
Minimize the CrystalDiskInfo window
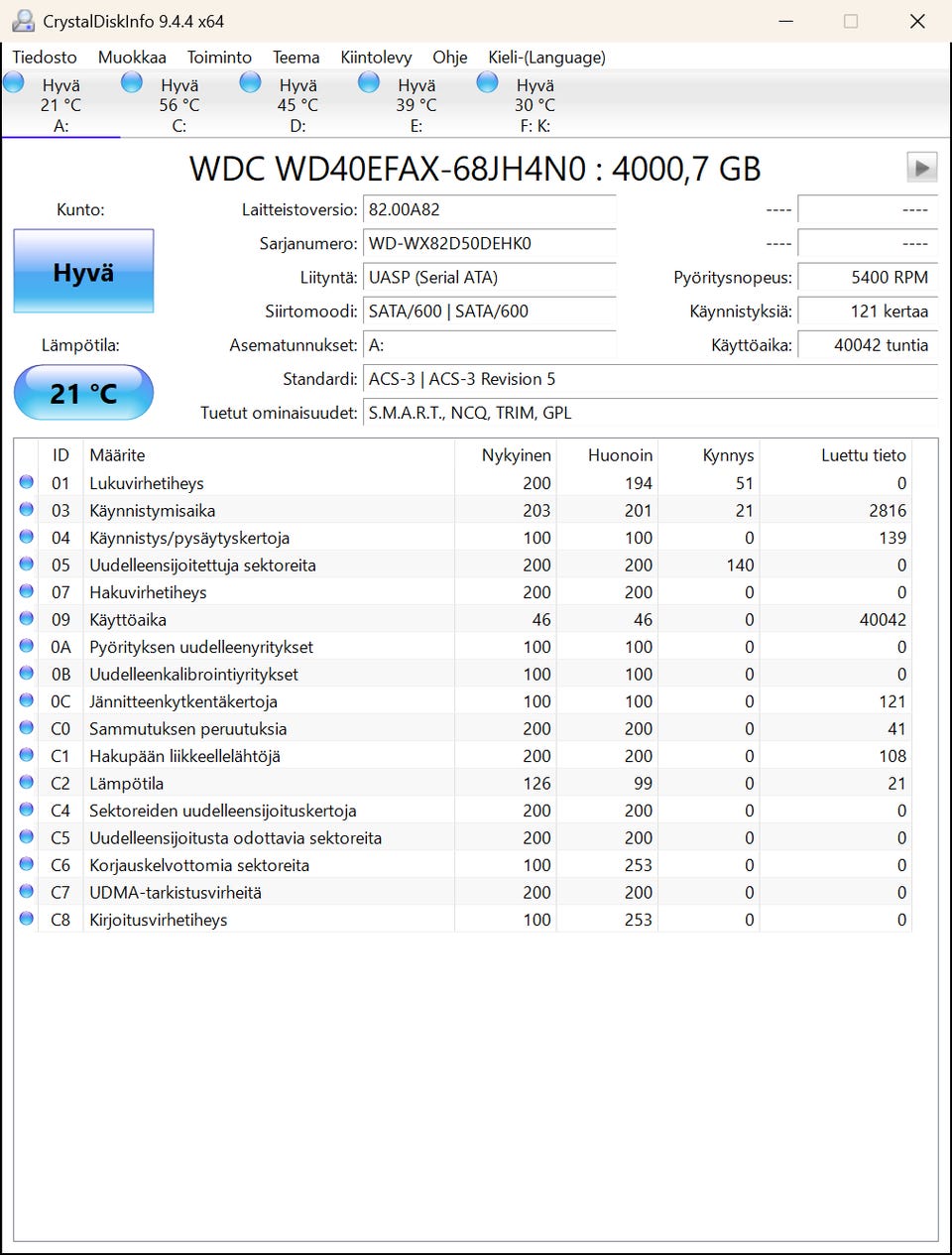tap(785, 21)
